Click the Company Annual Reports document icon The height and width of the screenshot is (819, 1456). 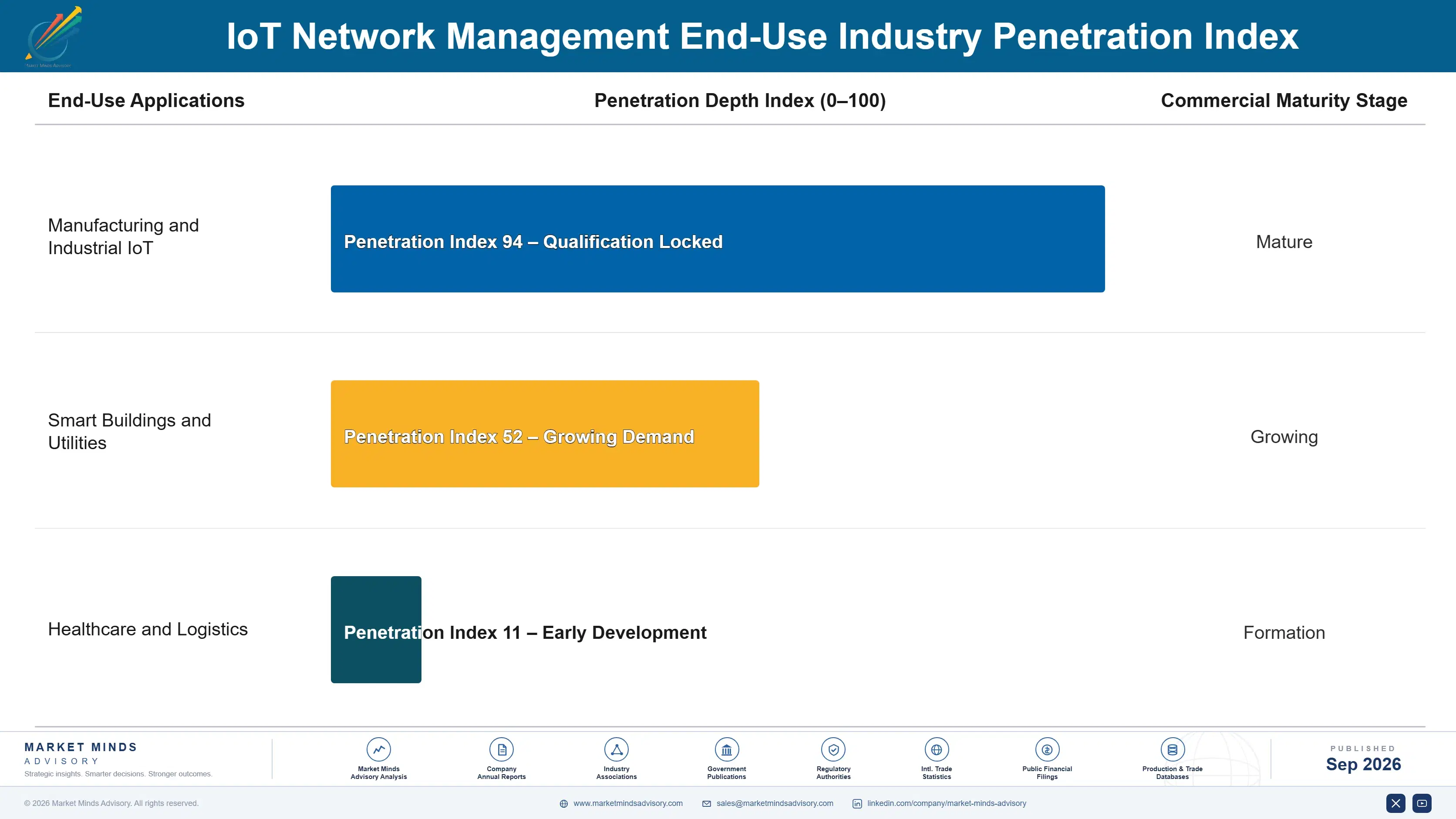tap(501, 749)
